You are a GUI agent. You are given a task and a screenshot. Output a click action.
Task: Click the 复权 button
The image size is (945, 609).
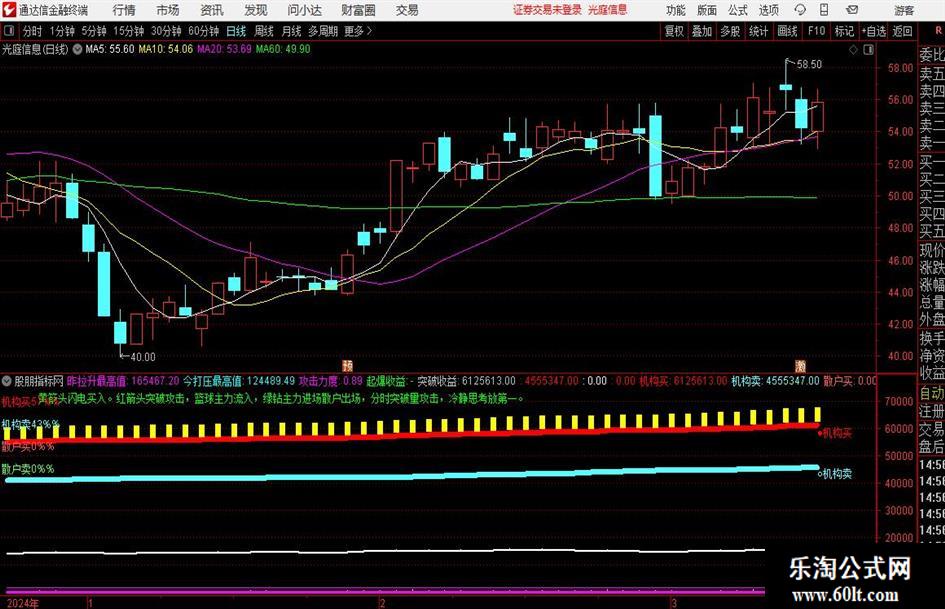pos(674,31)
